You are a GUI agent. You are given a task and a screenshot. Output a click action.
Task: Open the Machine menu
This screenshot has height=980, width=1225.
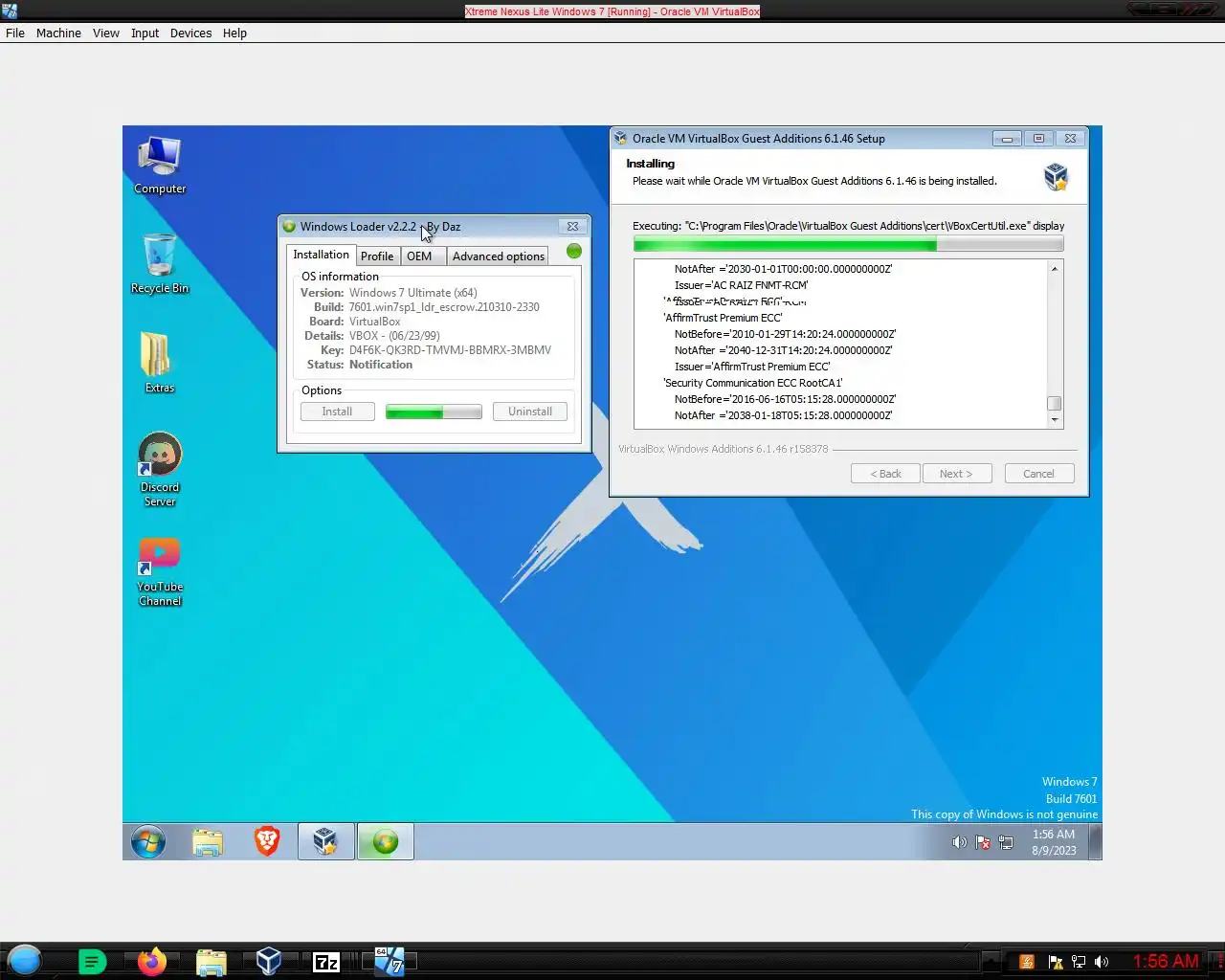point(58,33)
